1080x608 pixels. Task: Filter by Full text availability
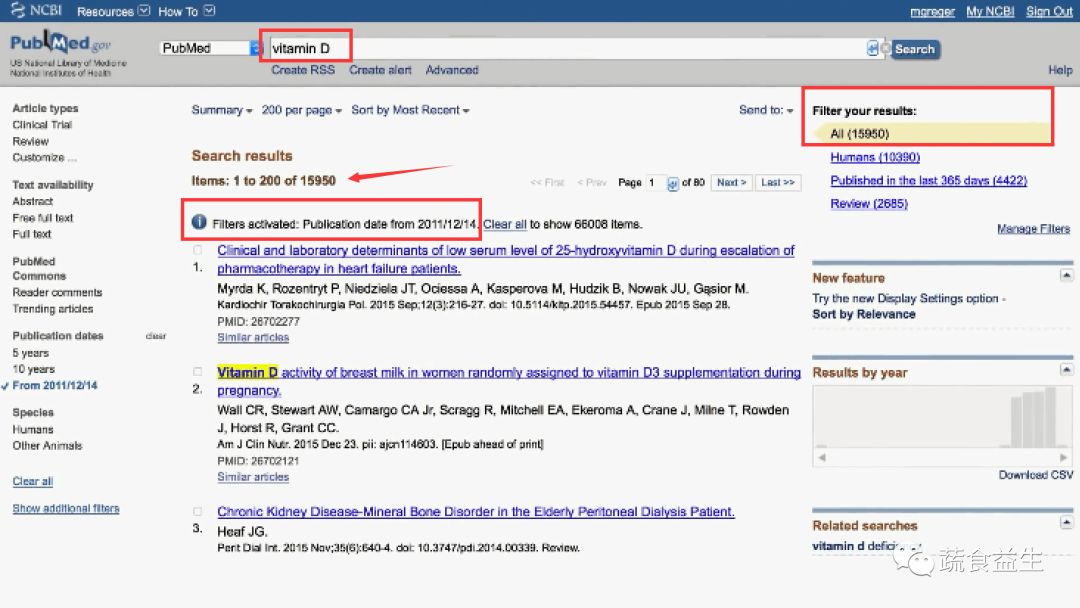[x=32, y=234]
